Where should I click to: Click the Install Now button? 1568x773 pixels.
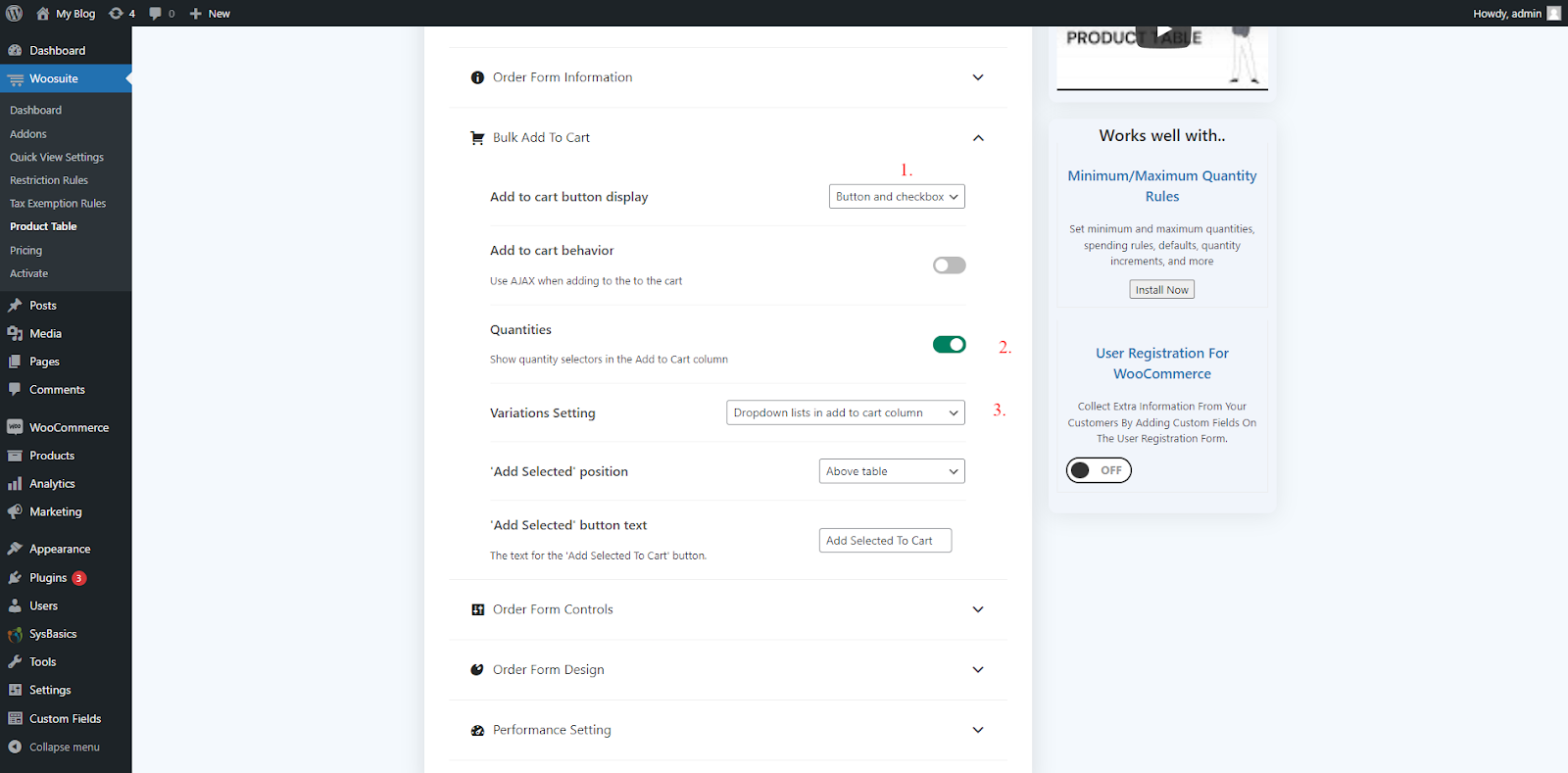point(1162,290)
